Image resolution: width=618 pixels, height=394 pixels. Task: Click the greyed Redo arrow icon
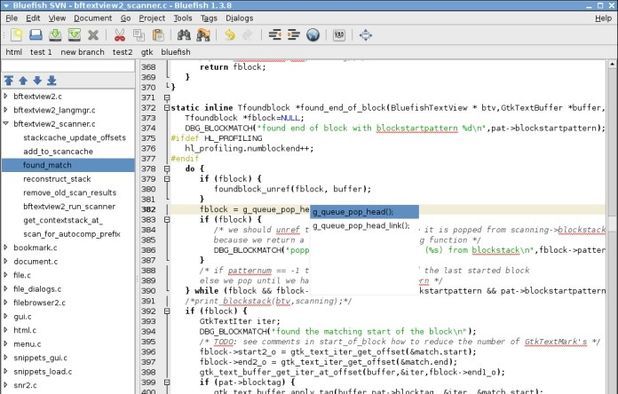point(248,35)
